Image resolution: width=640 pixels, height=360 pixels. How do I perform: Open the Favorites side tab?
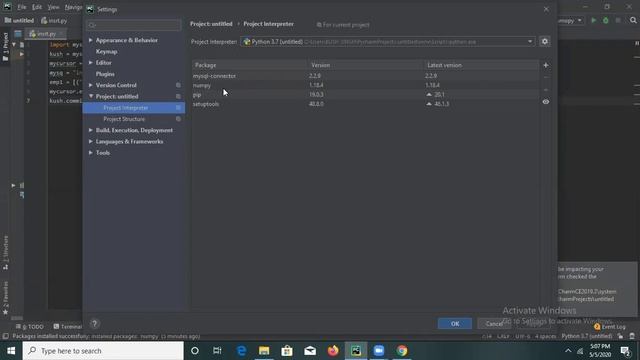(x=5, y=298)
